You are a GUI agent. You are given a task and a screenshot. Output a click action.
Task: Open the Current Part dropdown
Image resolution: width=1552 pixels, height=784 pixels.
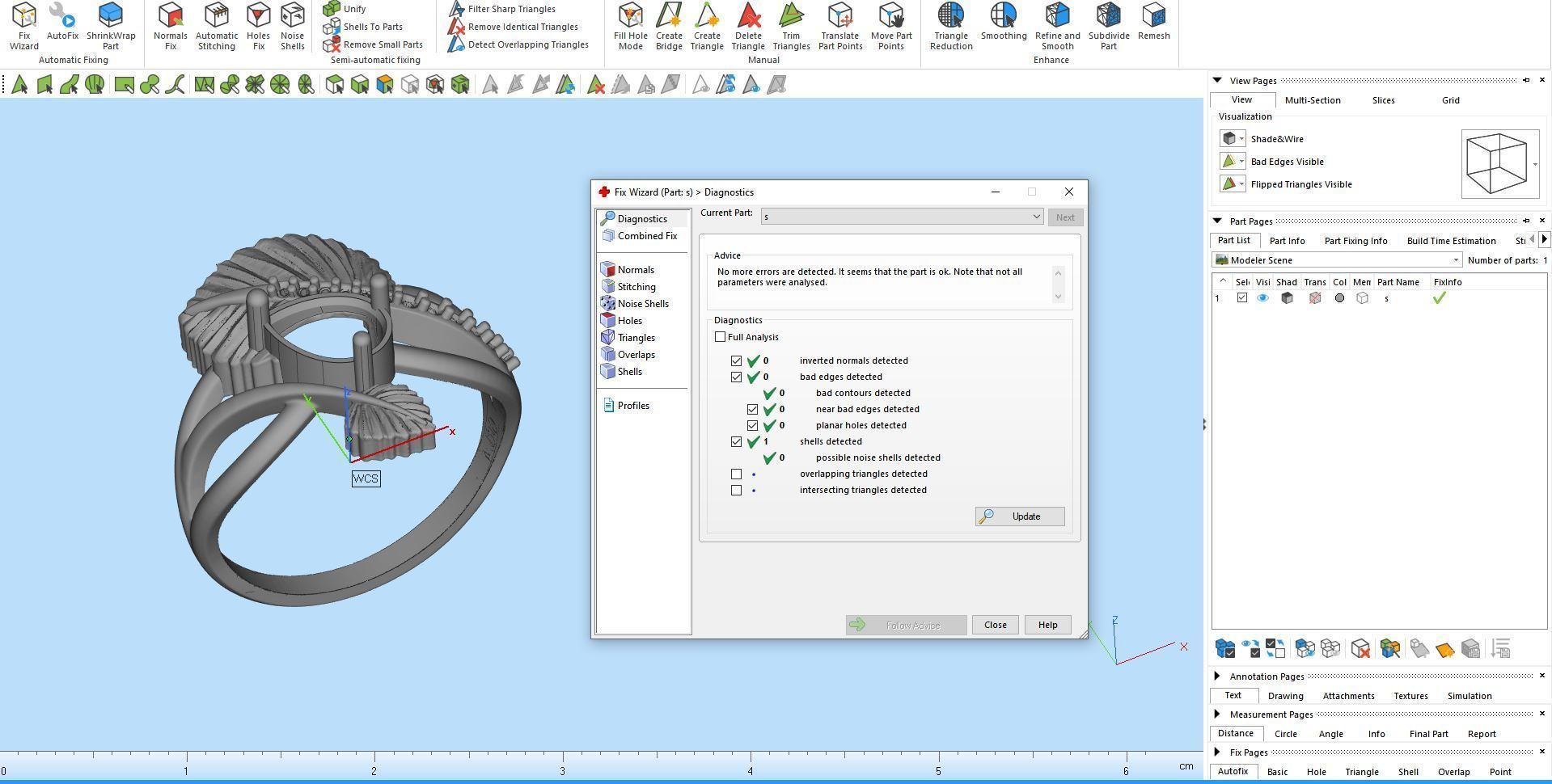click(x=902, y=217)
